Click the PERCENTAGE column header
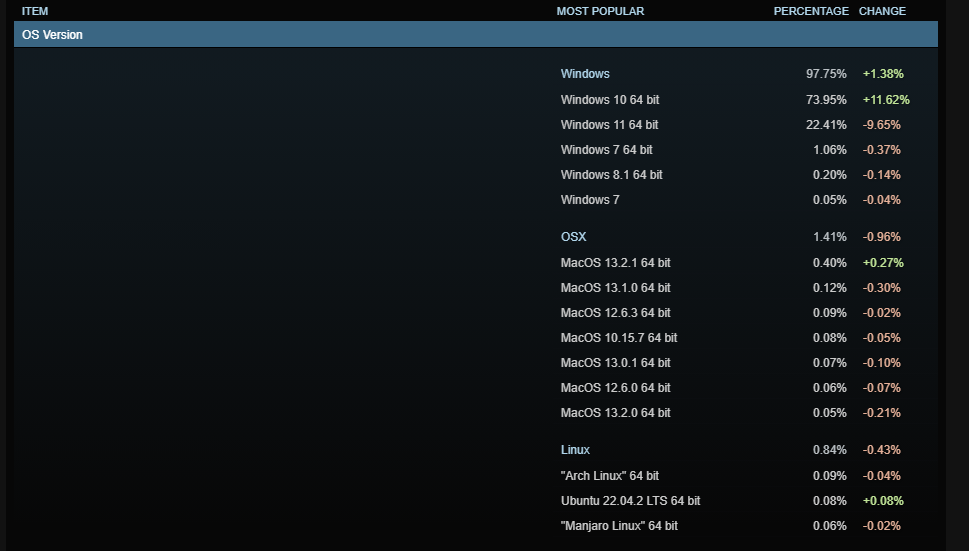Screen dimensions: 969x551 (811, 11)
